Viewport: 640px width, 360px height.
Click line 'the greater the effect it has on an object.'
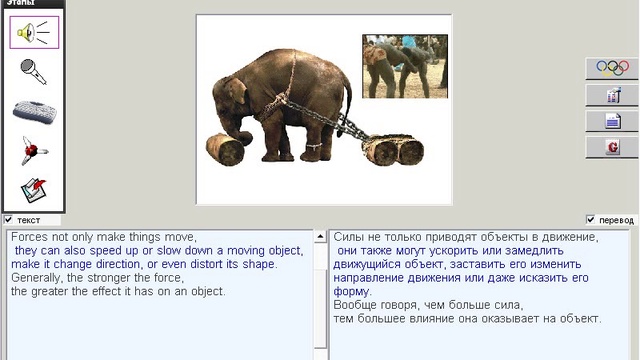pos(118,291)
